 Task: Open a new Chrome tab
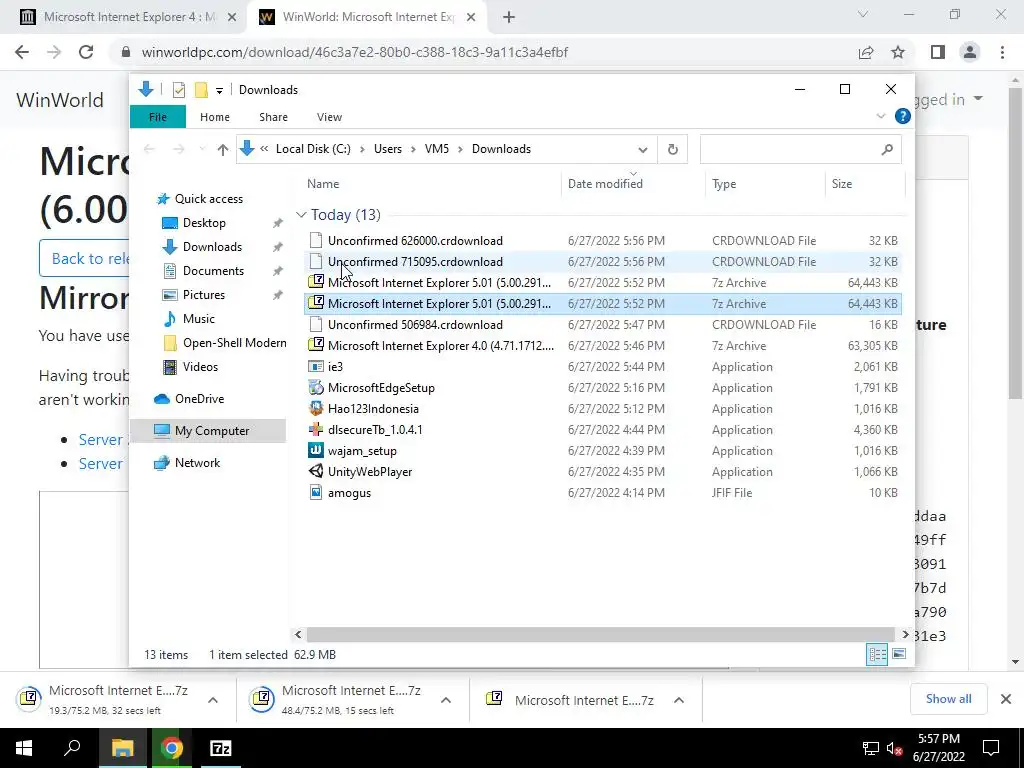tap(509, 18)
